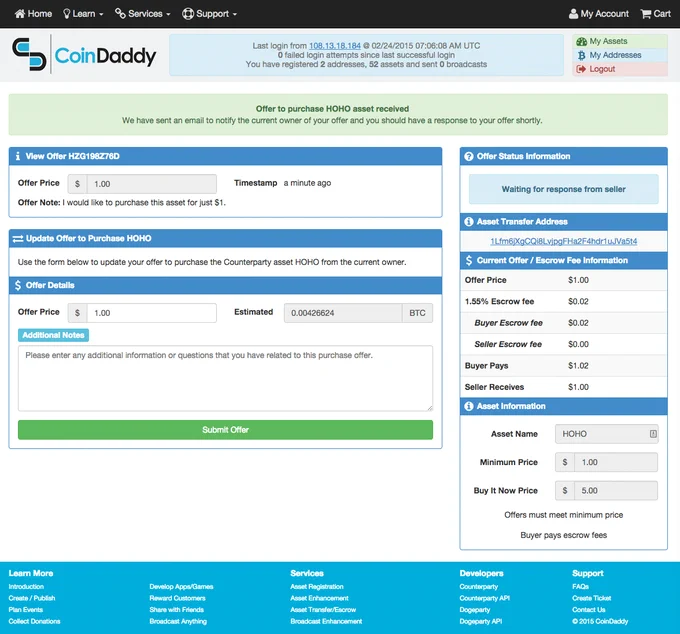This screenshot has width=680, height=634.
Task: Open footer Asset Enhancement link
Action: (x=320, y=598)
